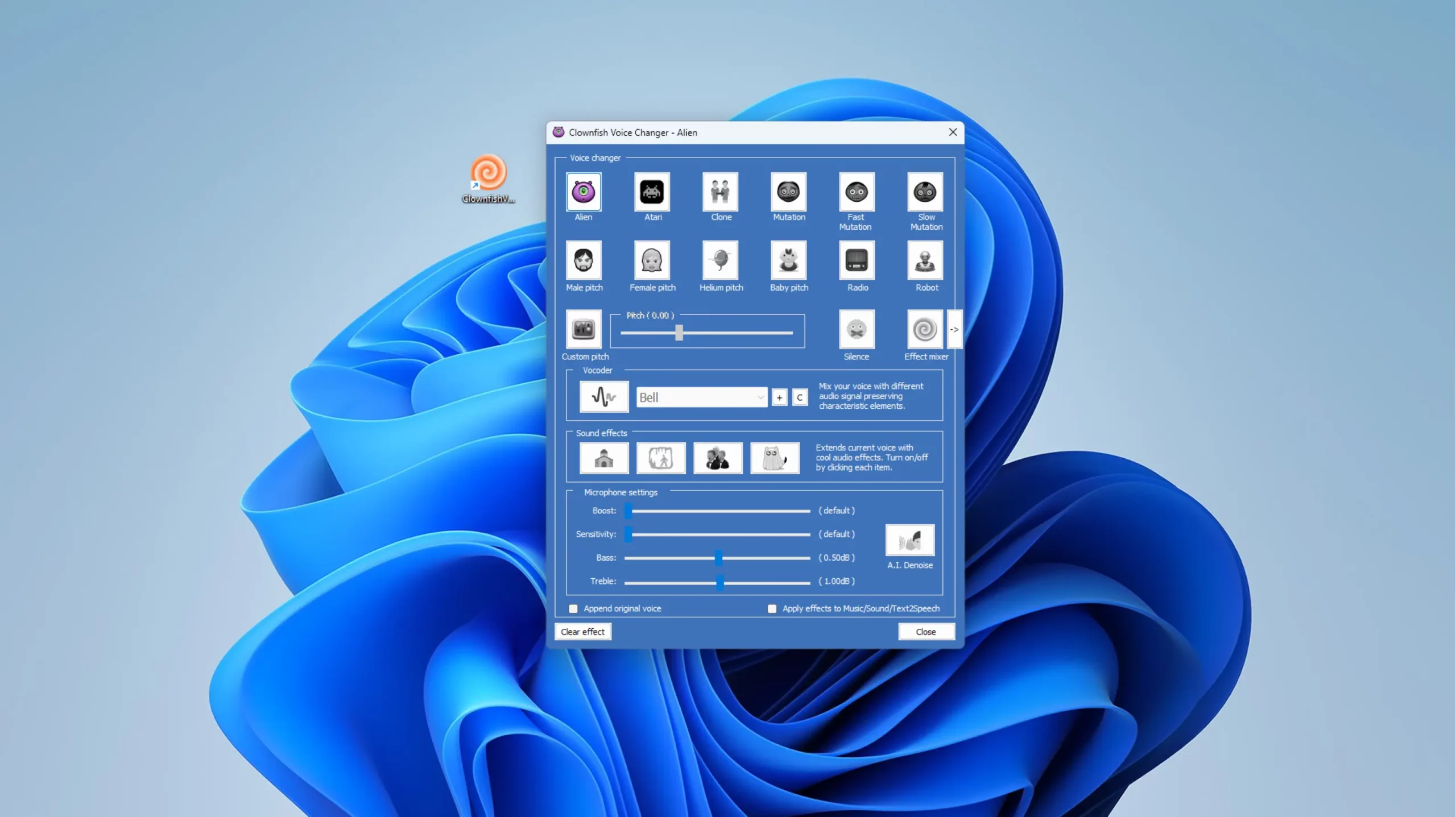Image resolution: width=1456 pixels, height=817 pixels.
Task: Enable Append original voice checkbox
Action: pyautogui.click(x=573, y=608)
